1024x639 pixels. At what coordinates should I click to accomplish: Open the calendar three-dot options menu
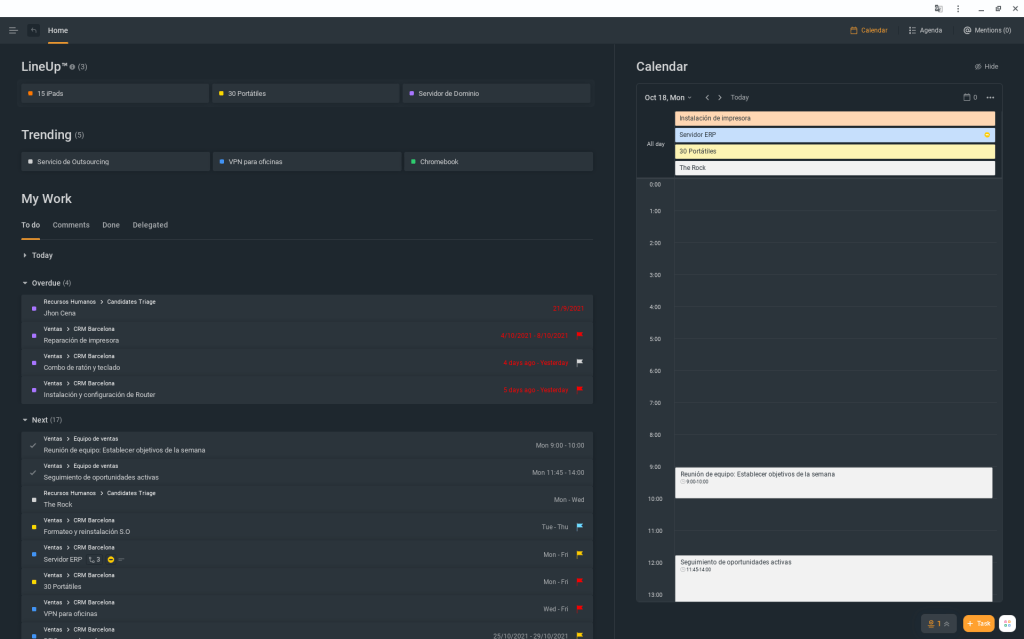tap(990, 97)
